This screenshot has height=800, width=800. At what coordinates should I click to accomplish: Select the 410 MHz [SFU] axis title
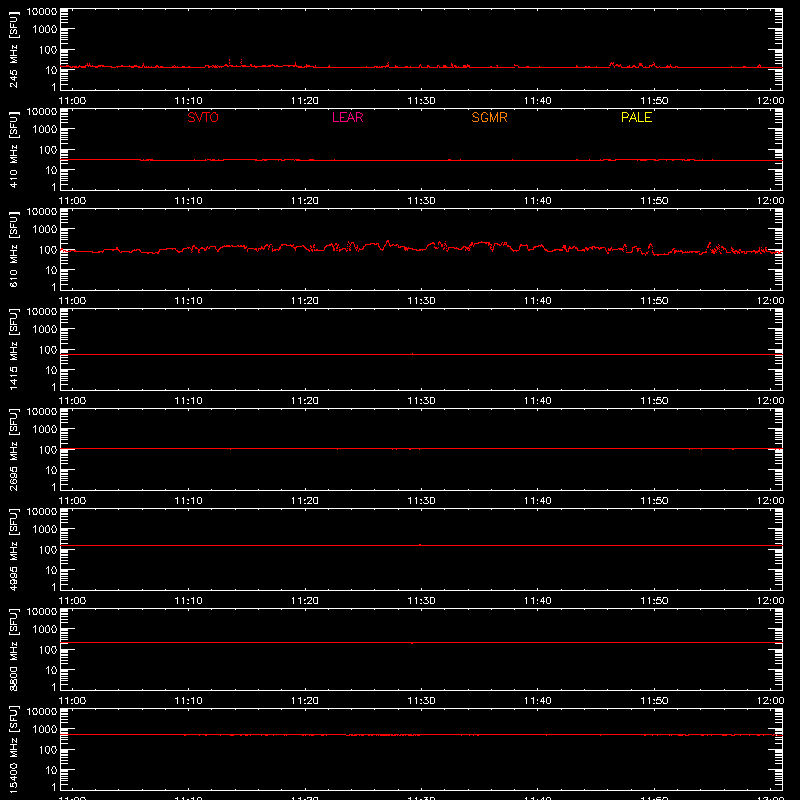click(13, 149)
